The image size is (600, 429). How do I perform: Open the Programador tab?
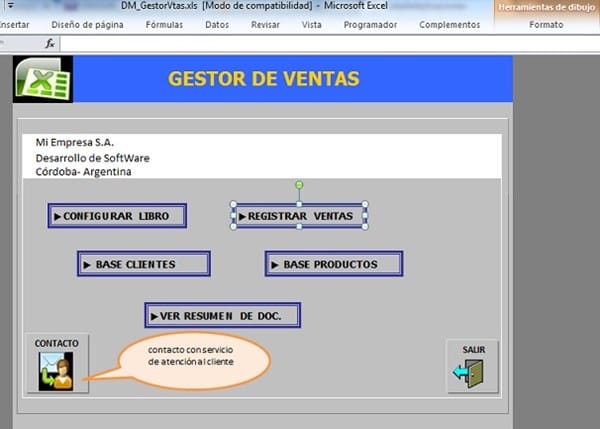[x=370, y=24]
